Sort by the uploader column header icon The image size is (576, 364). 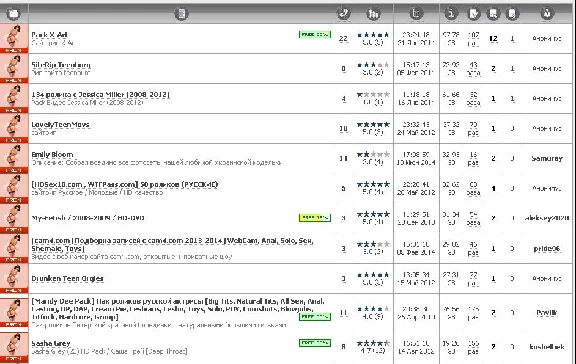pyautogui.click(x=547, y=14)
